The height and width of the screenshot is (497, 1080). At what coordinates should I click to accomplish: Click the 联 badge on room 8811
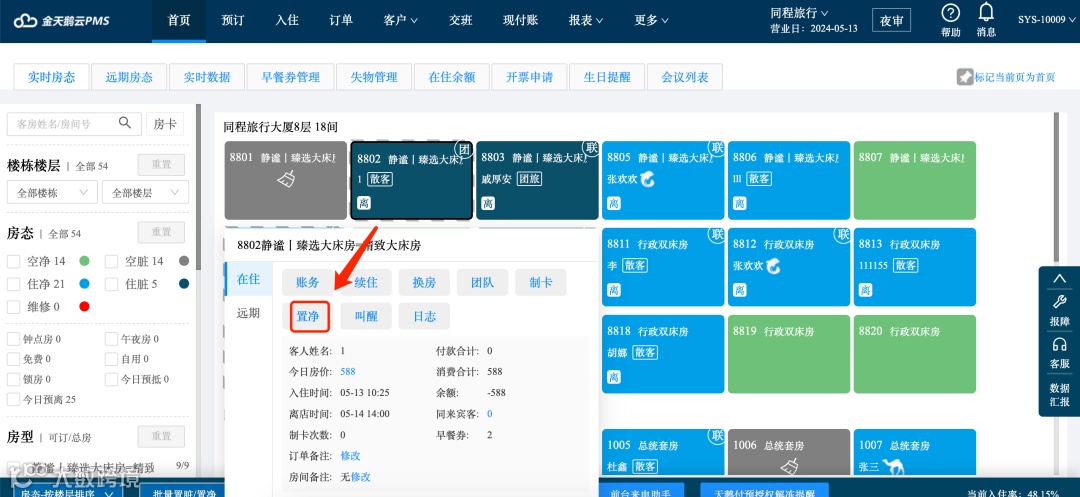pos(717,235)
